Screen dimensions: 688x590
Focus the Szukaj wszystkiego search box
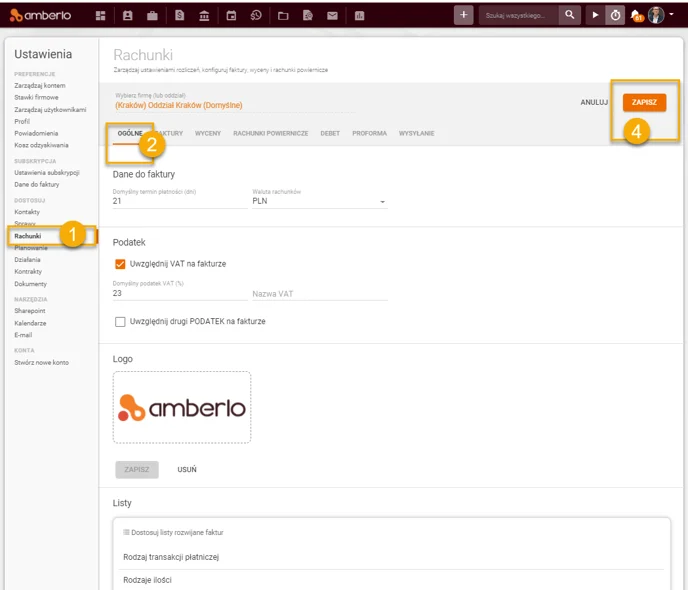click(519, 15)
